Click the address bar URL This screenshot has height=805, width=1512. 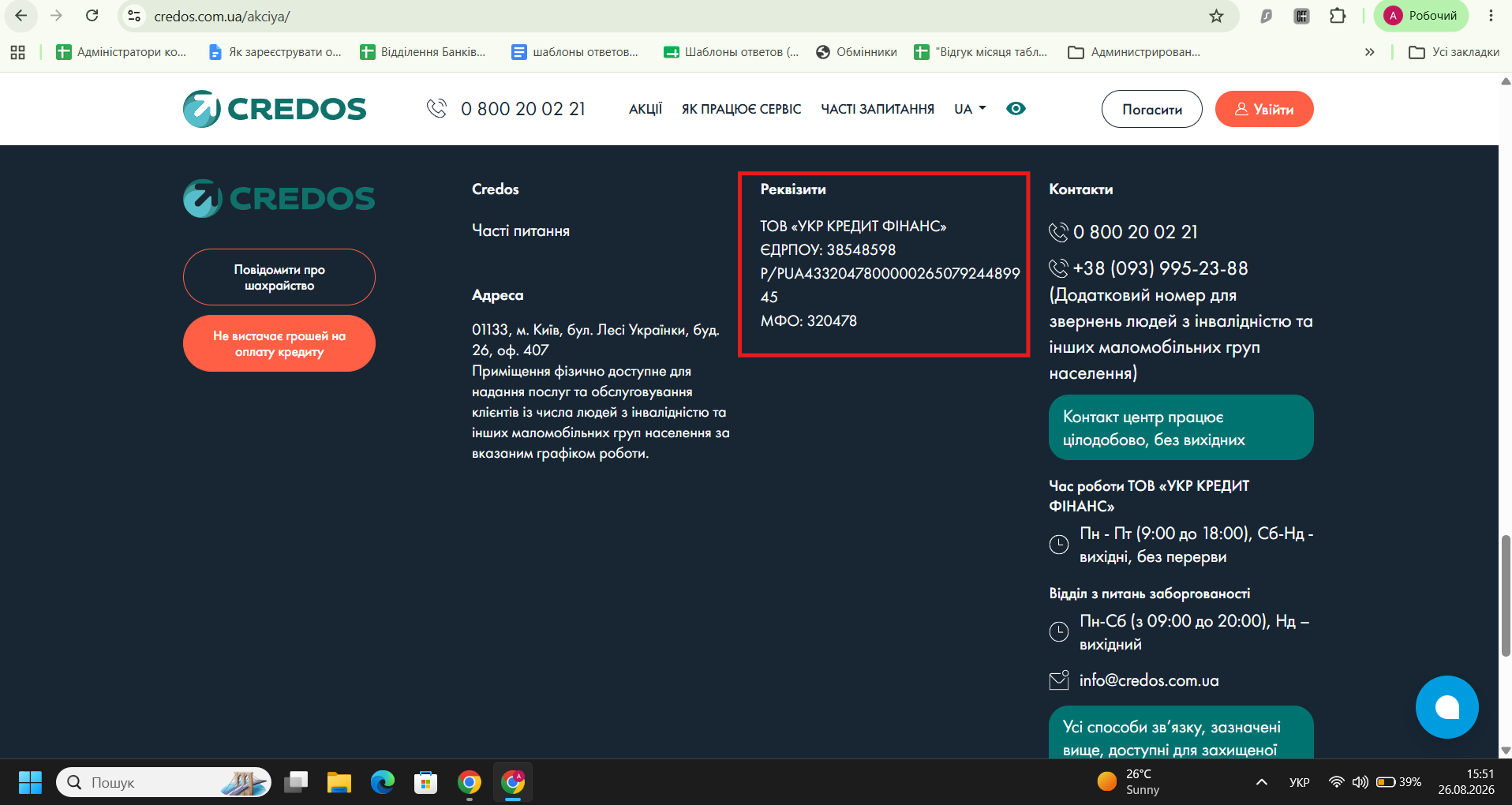[x=222, y=17]
